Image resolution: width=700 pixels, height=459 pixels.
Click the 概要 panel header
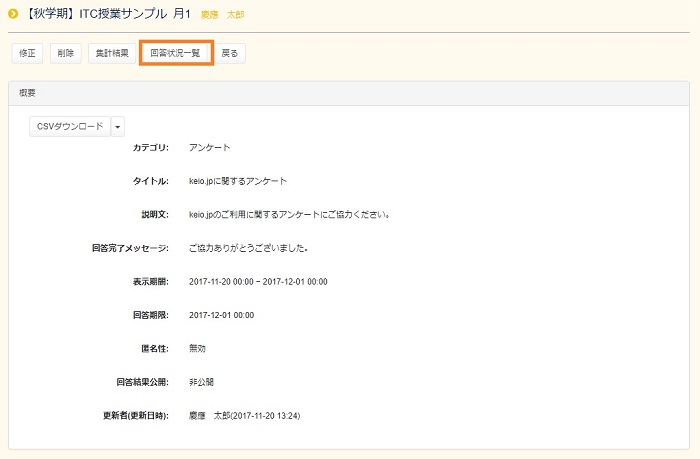tap(28, 92)
